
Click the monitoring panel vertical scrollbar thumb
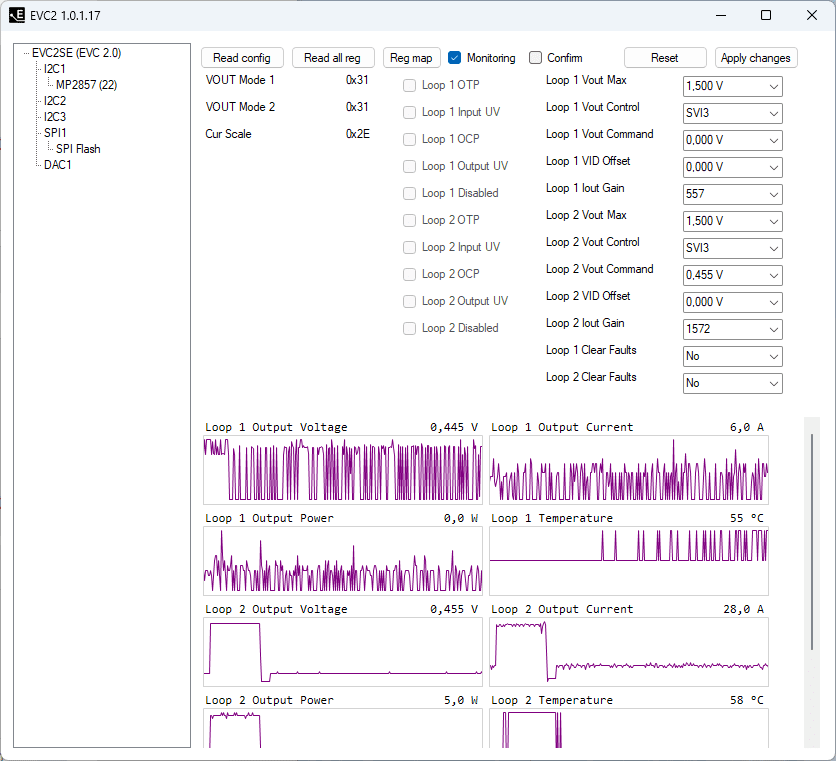(812, 542)
